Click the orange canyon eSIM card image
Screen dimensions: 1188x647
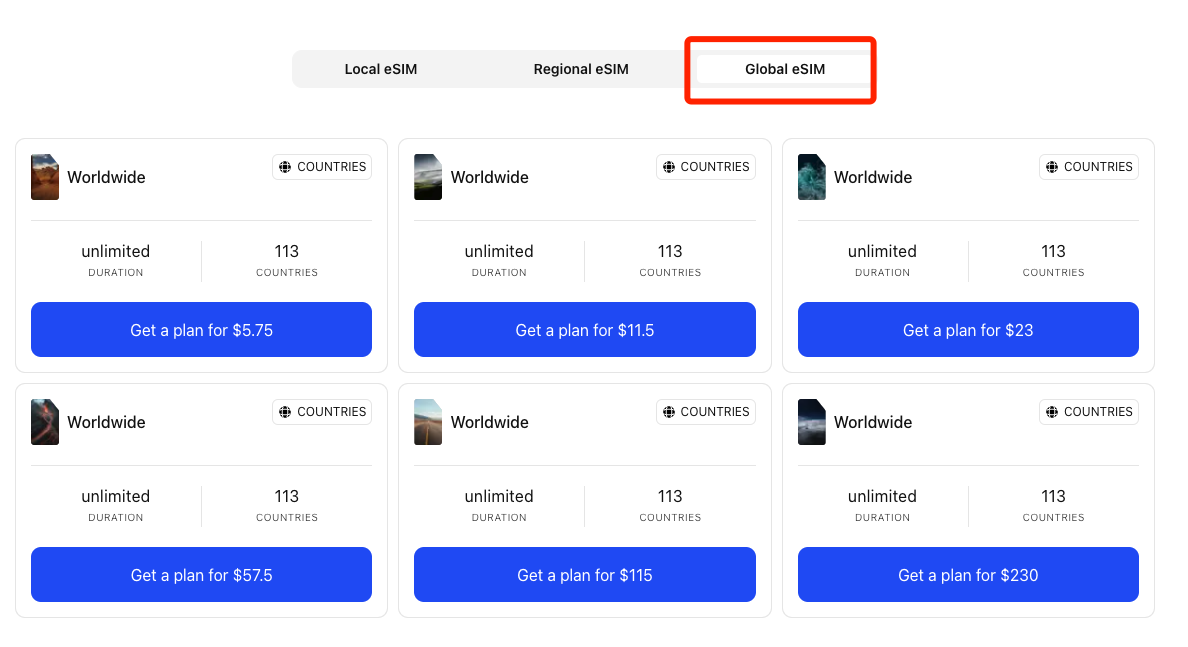tap(45, 177)
